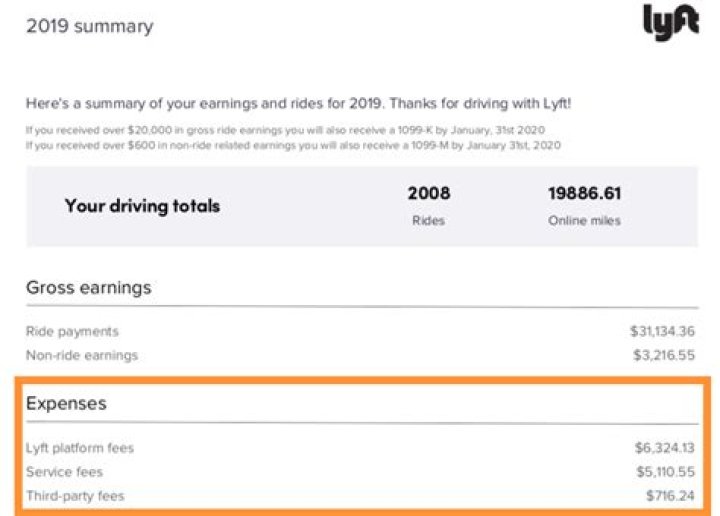Click the Your driving totals title
Screen dimensions: 720x516
point(142,206)
